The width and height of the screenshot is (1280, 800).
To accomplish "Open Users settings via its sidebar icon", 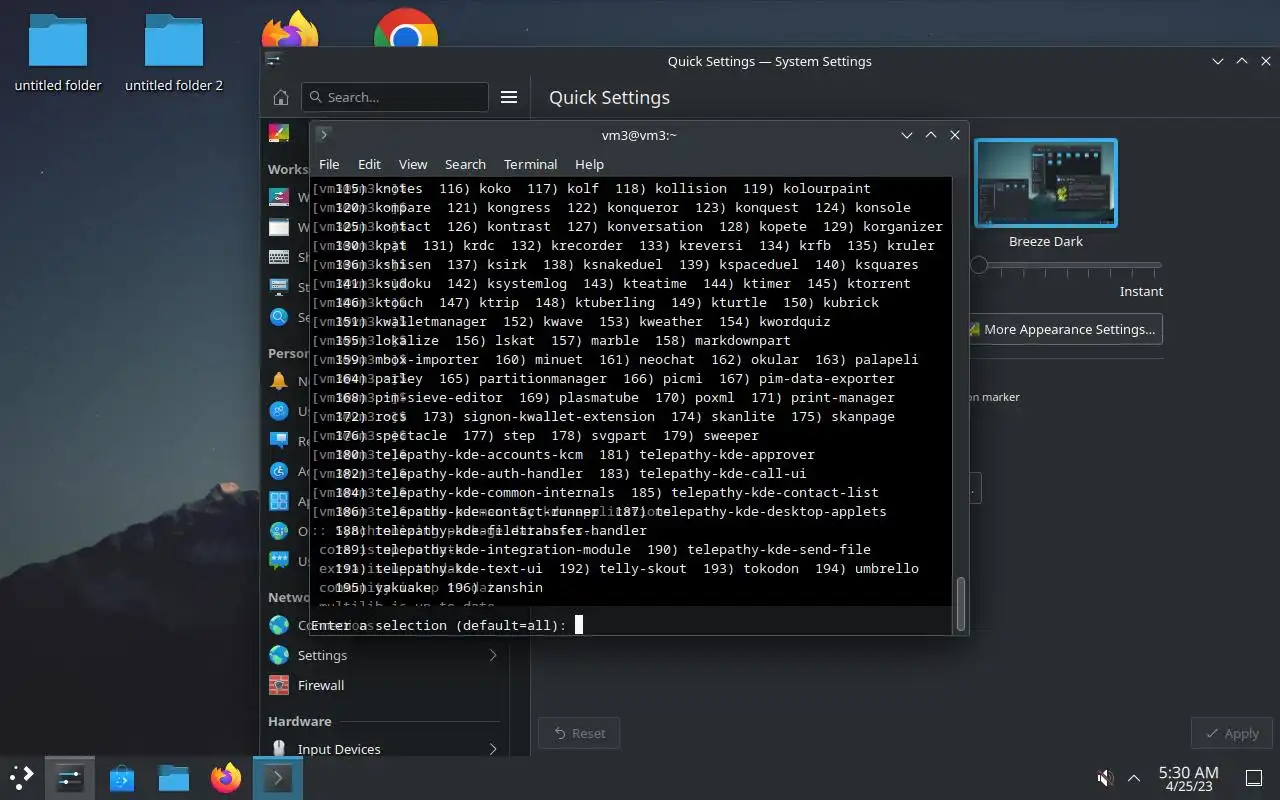I will [x=279, y=411].
